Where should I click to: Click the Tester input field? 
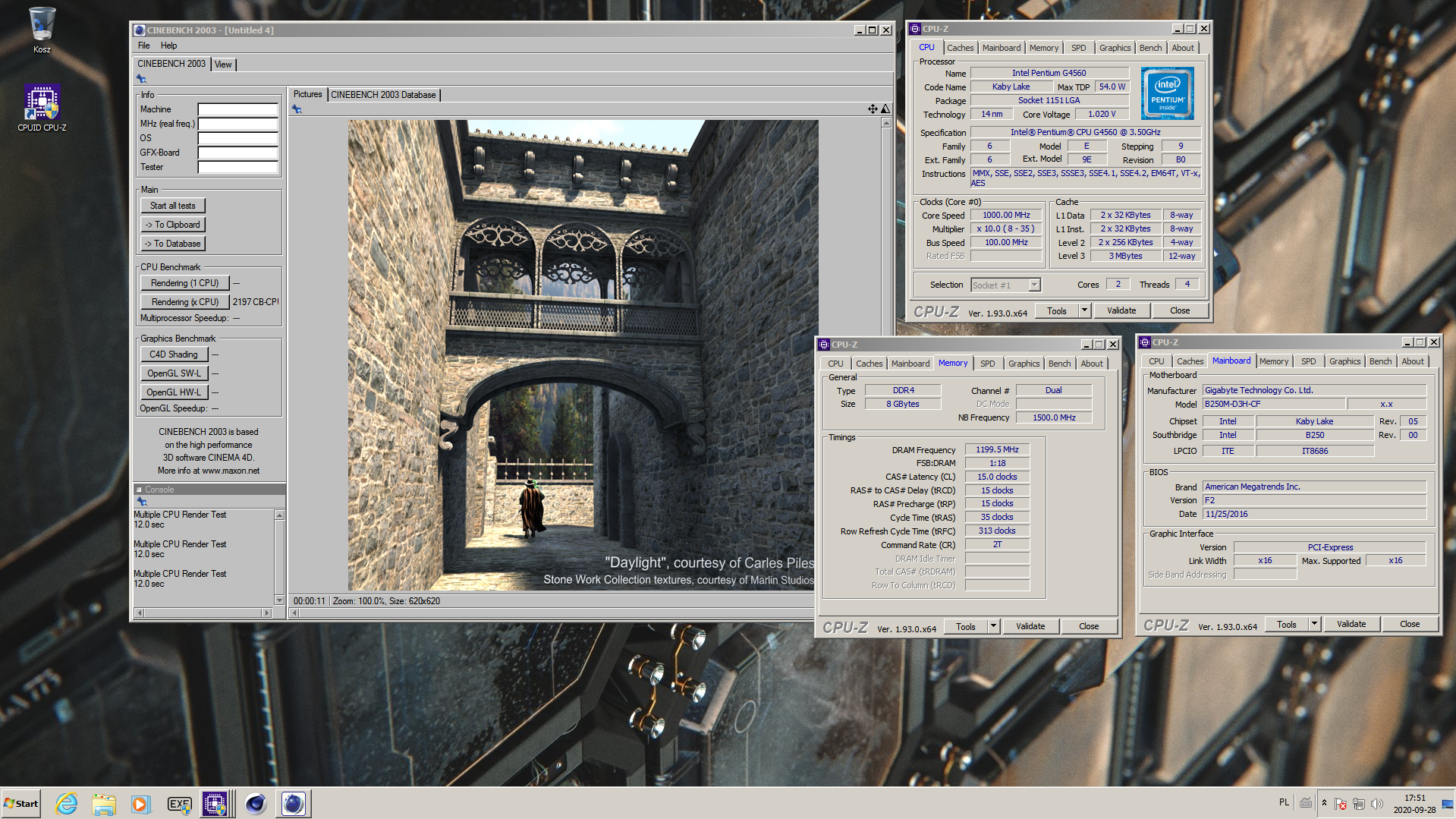tap(238, 167)
